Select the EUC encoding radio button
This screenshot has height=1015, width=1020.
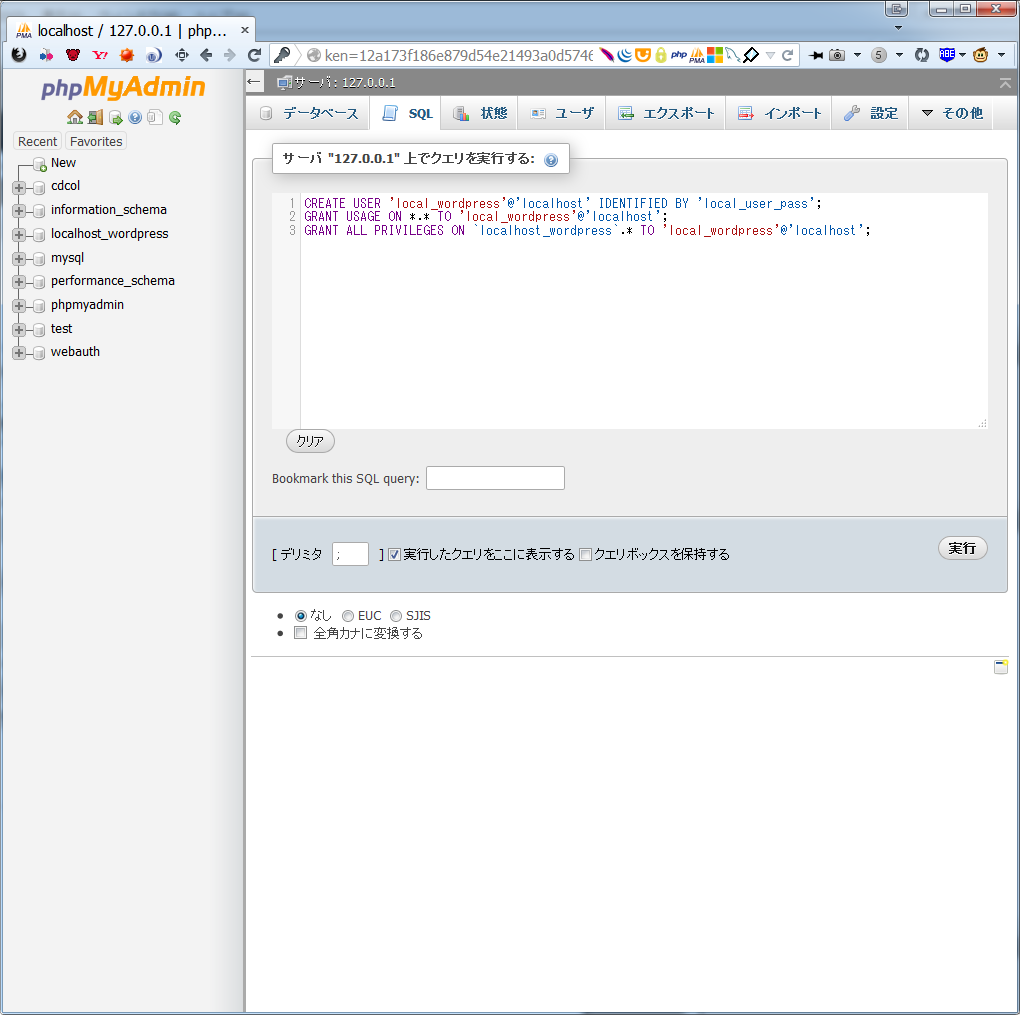(348, 616)
